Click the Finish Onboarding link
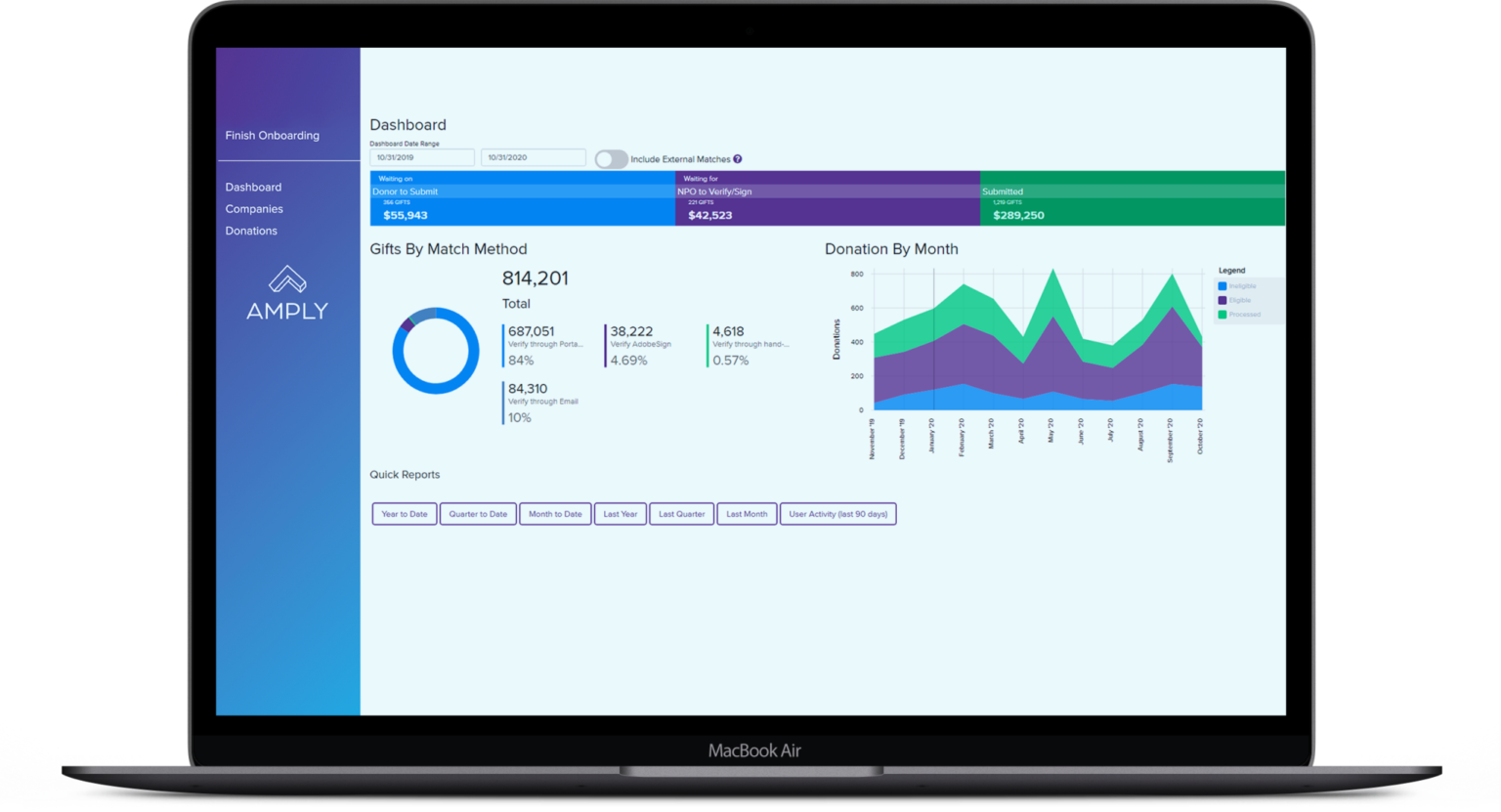Viewport: 1501px width, 812px height. coord(272,136)
